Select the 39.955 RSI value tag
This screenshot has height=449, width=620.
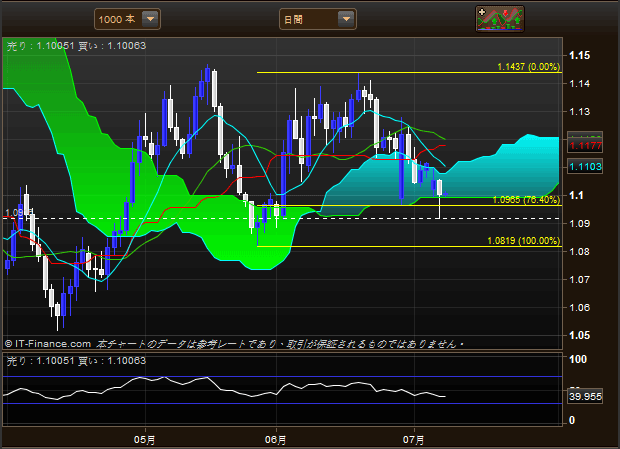pyautogui.click(x=585, y=396)
